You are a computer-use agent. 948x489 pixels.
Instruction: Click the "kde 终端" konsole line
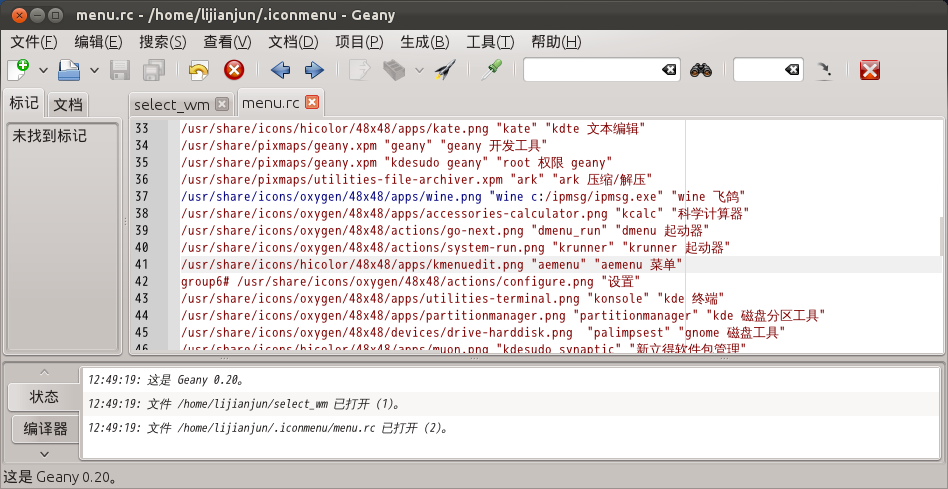coord(452,298)
